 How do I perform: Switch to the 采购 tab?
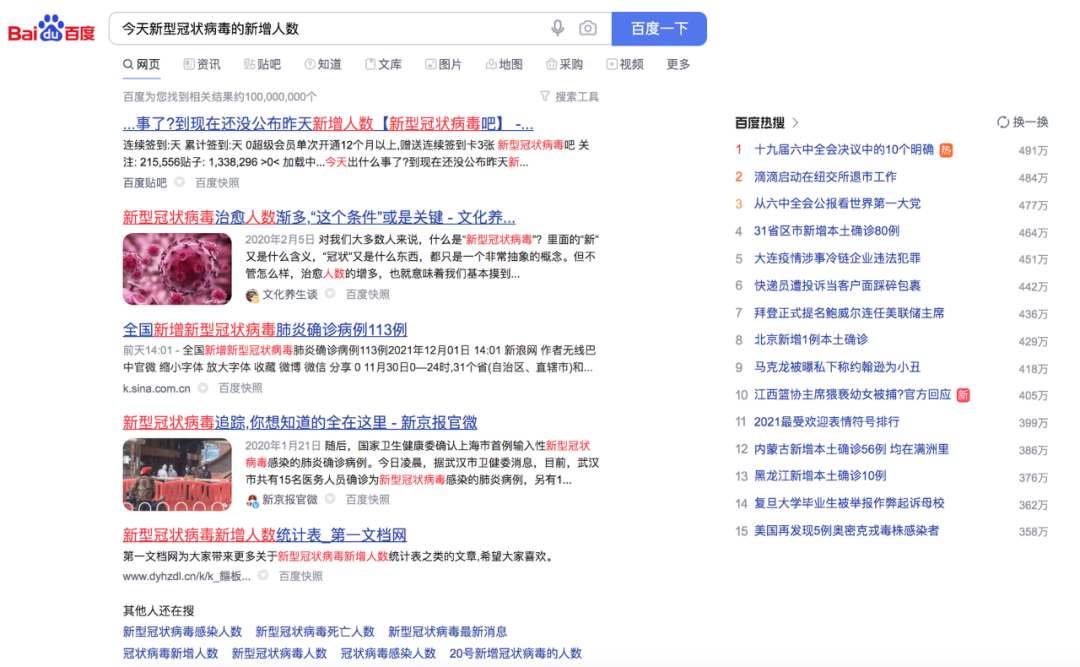click(x=565, y=65)
